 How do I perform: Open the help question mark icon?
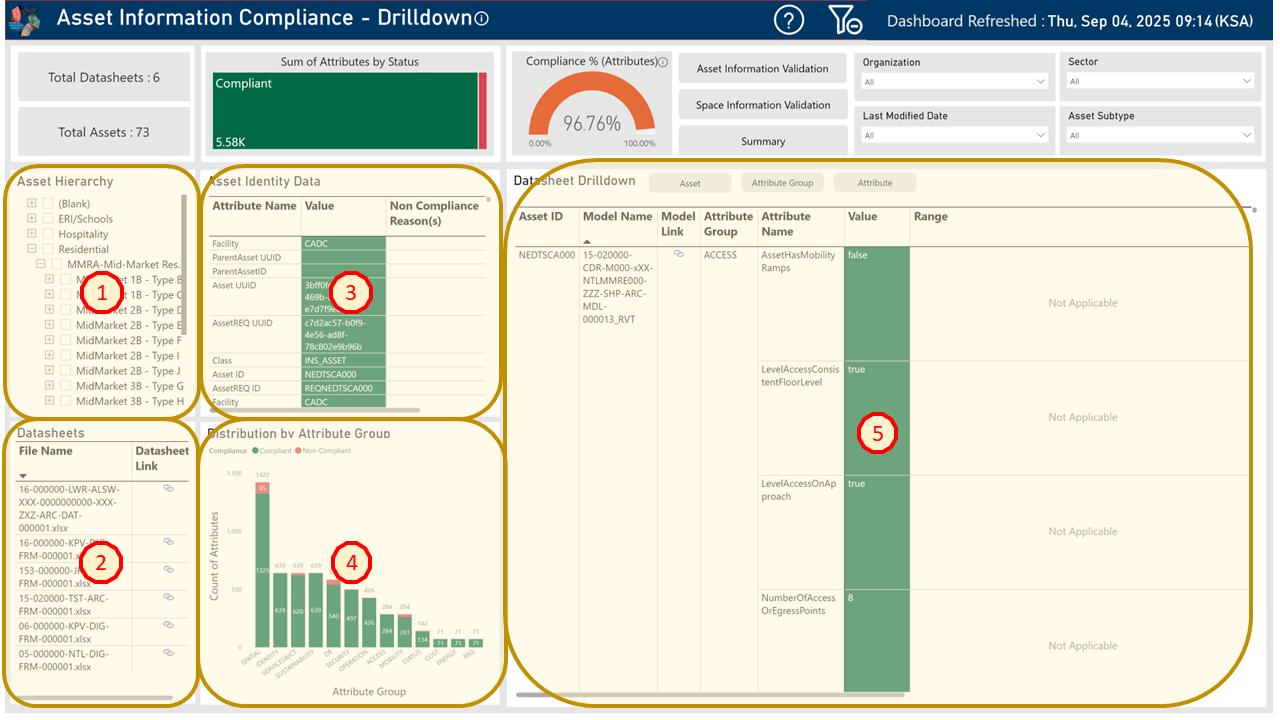789,19
